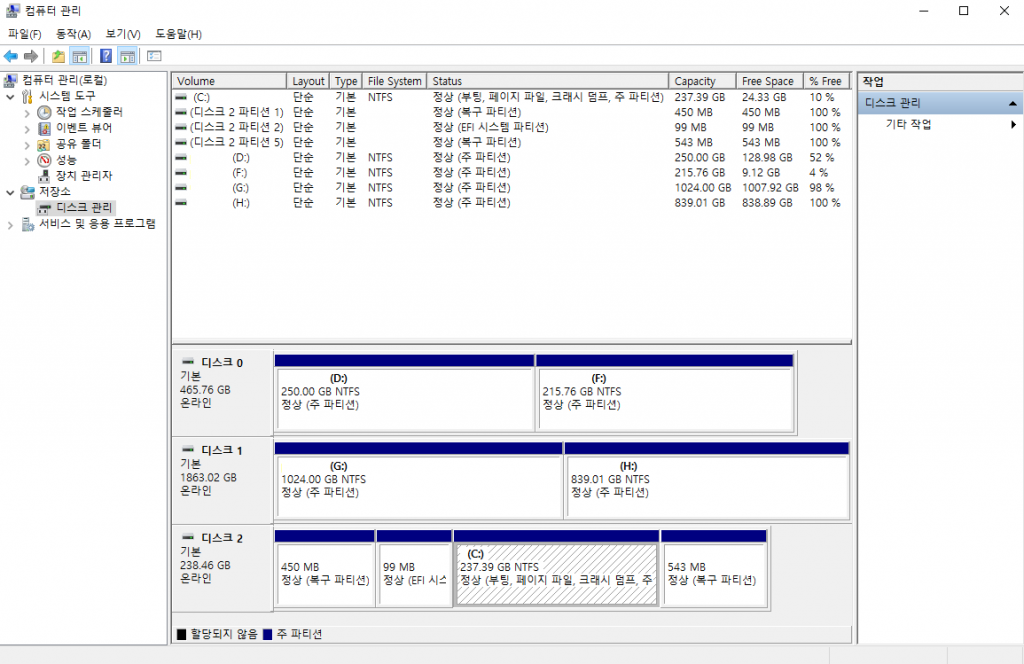The width and height of the screenshot is (1024, 664).
Task: Click the Back arrow toolbar icon
Action: coord(10,56)
